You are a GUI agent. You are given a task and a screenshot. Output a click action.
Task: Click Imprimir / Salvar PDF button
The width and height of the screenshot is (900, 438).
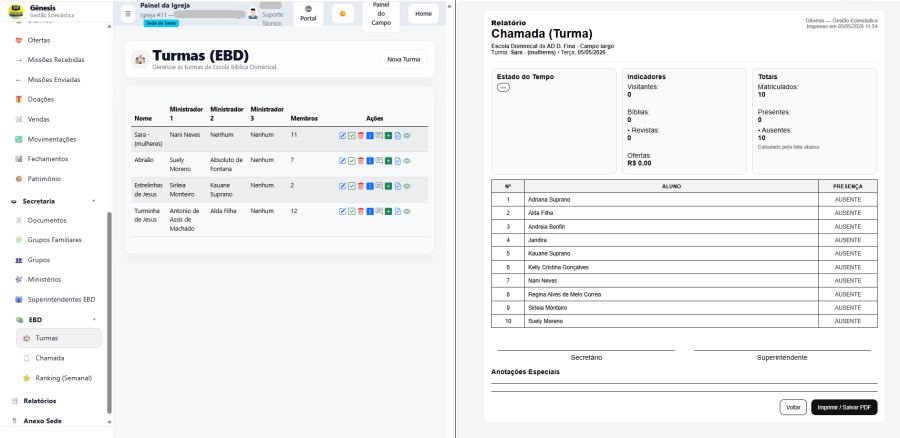[844, 407]
